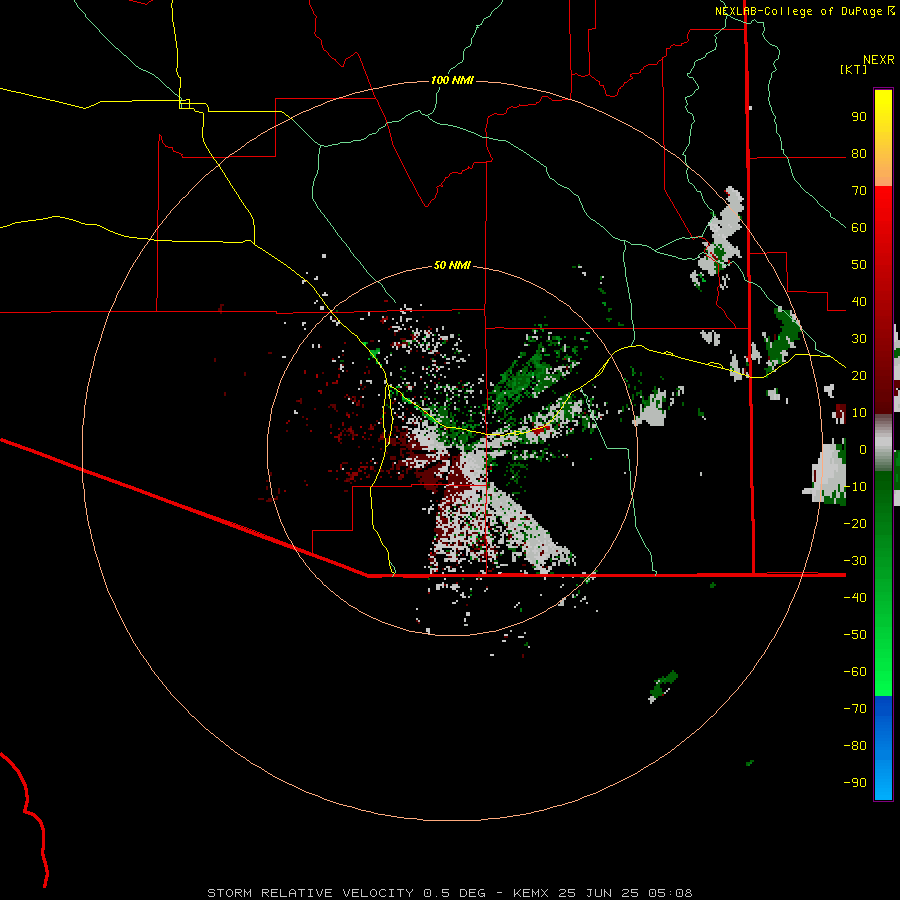Click the 20 value on the velocity scale

click(x=859, y=375)
